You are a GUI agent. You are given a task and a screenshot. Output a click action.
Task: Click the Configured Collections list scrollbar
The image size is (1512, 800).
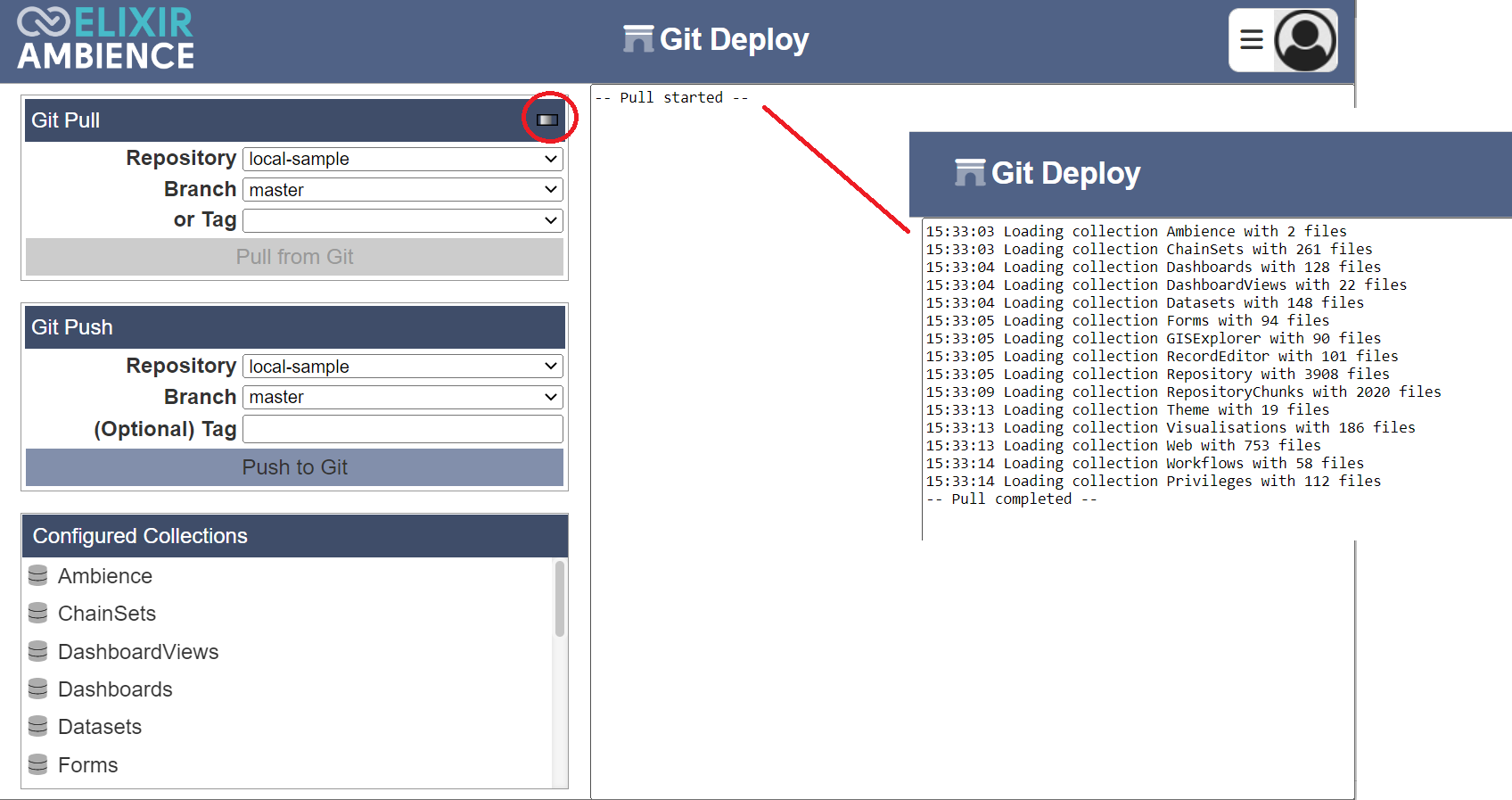click(x=560, y=598)
